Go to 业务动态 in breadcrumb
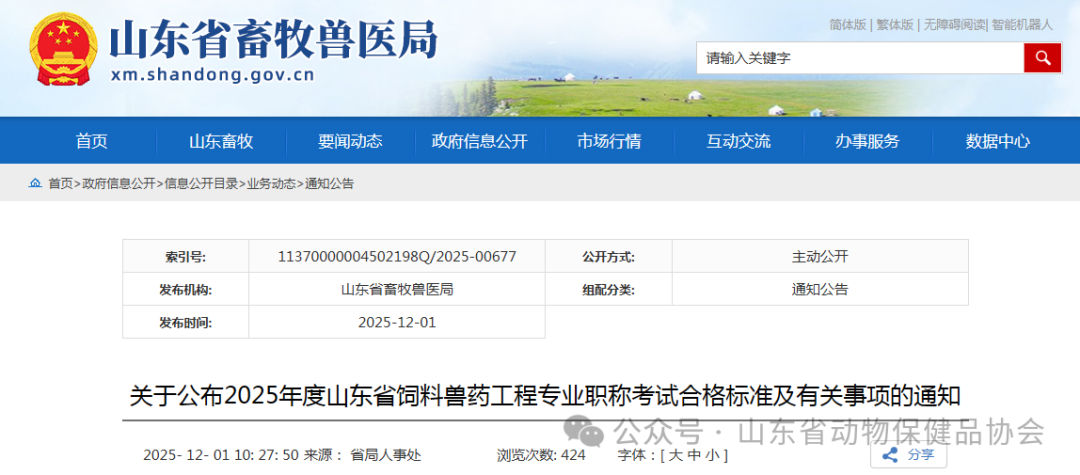 271,184
